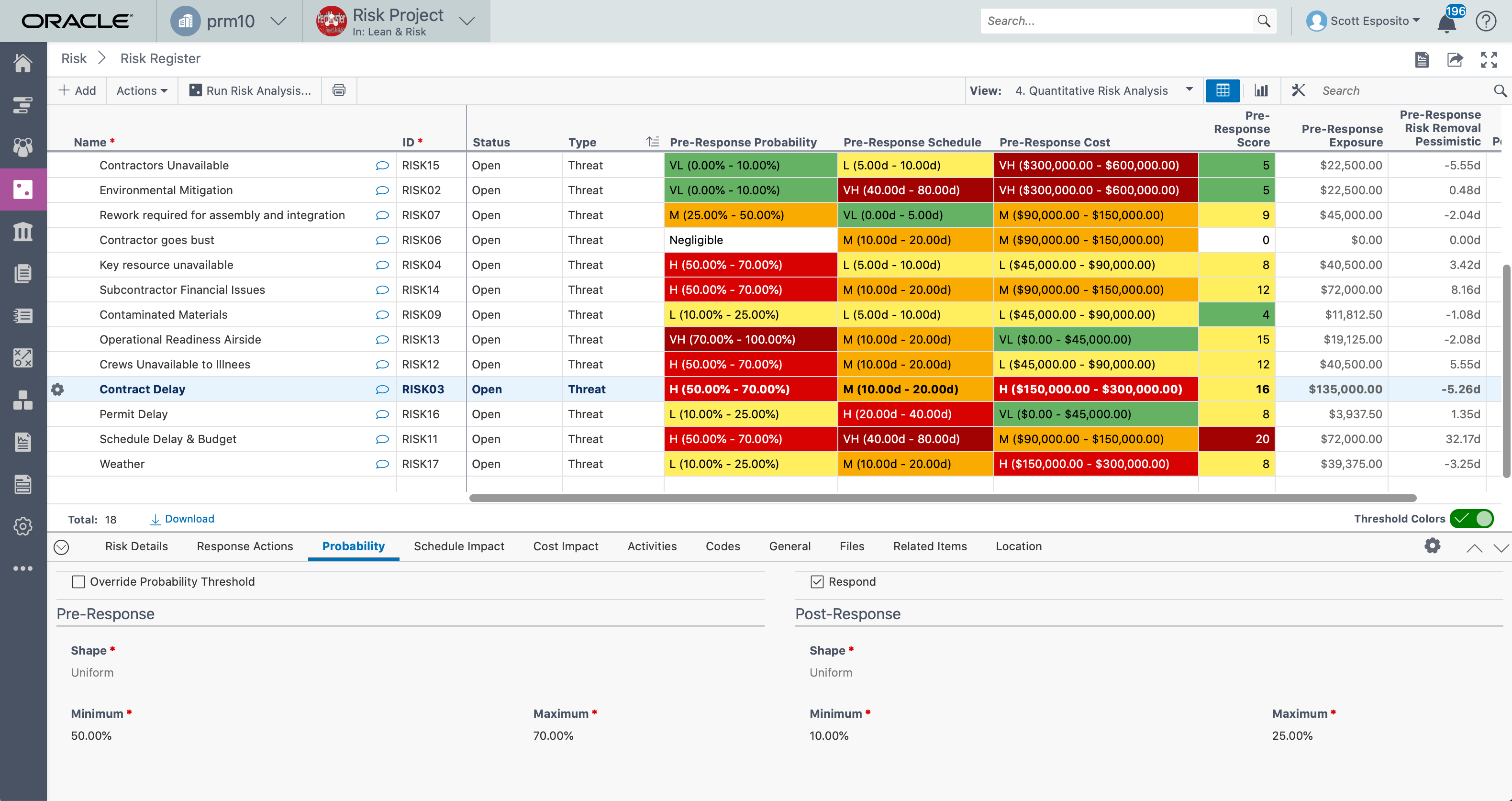Switch to the Schedule Impact tab
The width and height of the screenshot is (1512, 801).
[458, 546]
